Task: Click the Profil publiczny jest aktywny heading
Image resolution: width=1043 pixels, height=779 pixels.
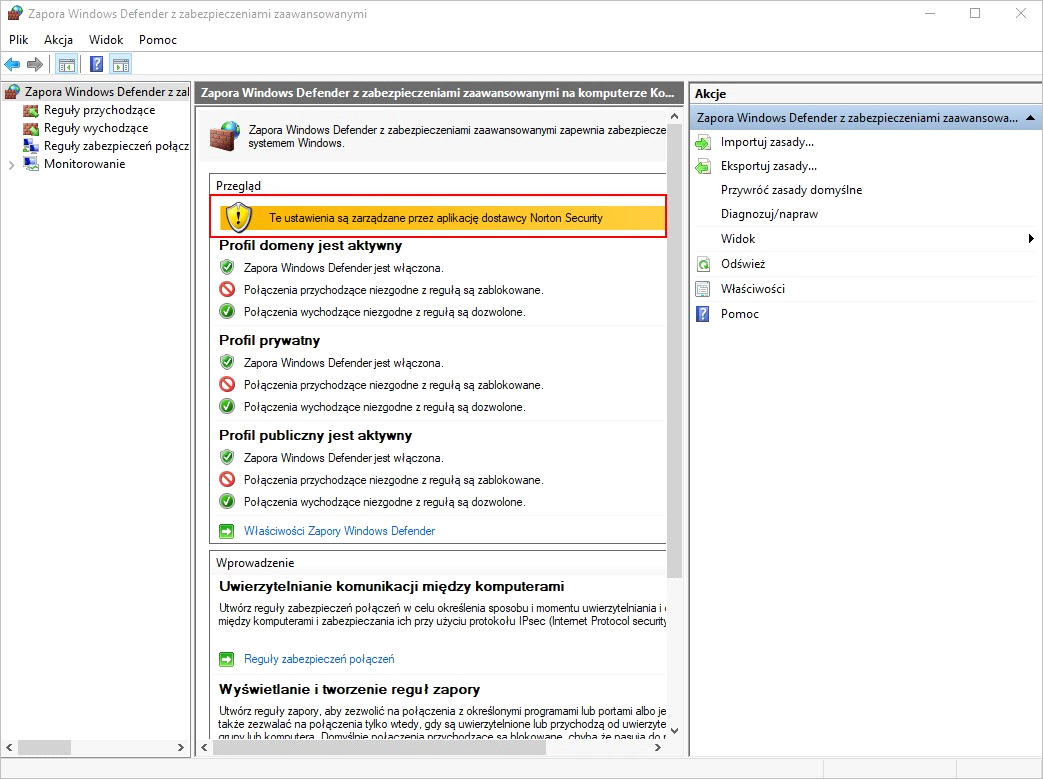Action: 315,436
